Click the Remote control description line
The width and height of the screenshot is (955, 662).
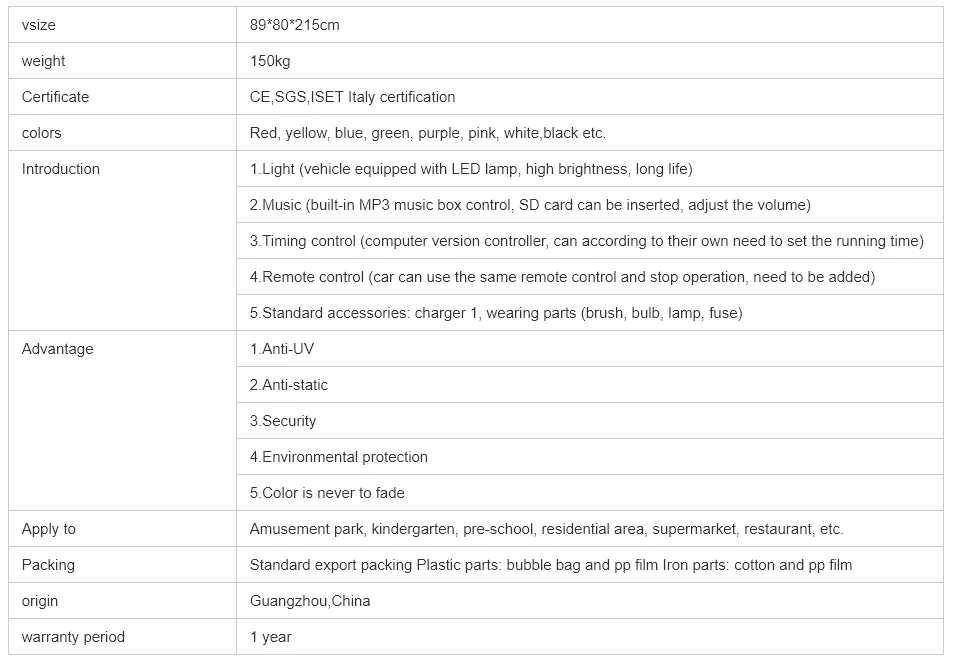562,277
